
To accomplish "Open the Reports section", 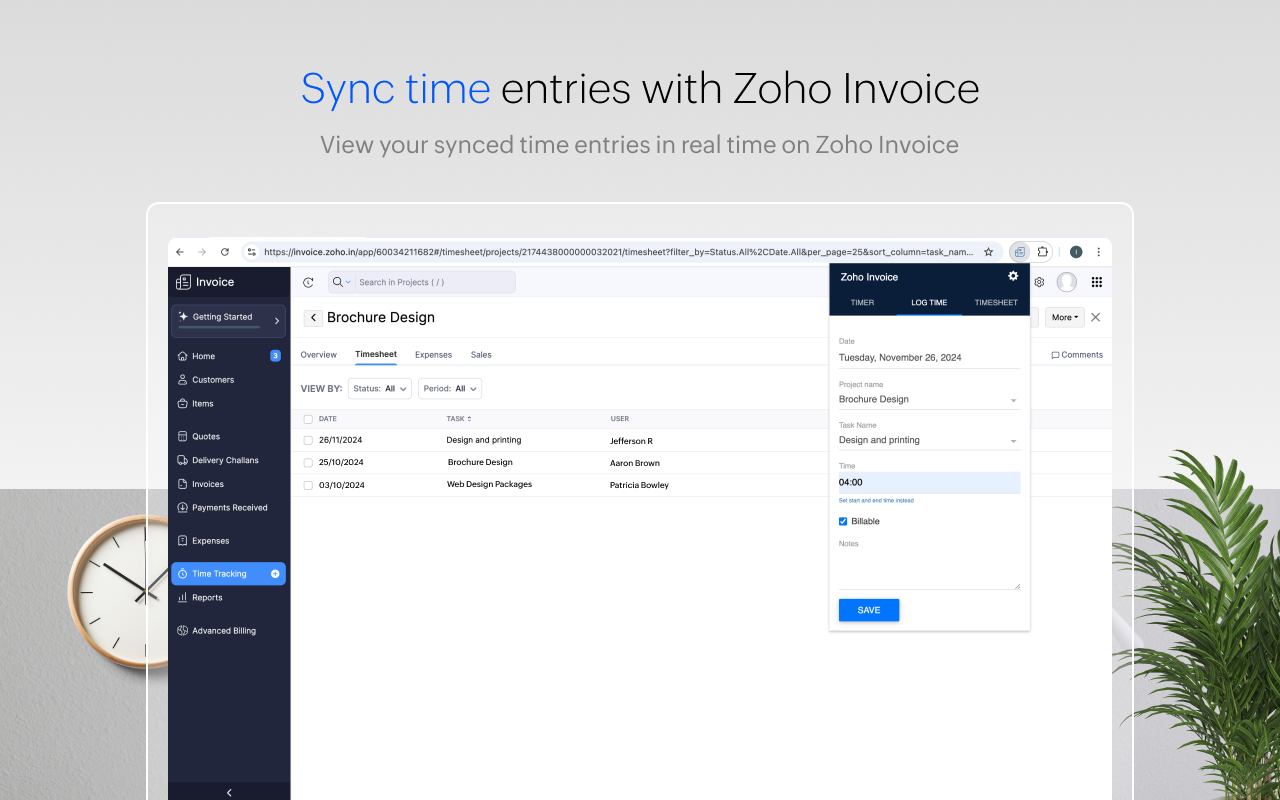I will point(207,597).
